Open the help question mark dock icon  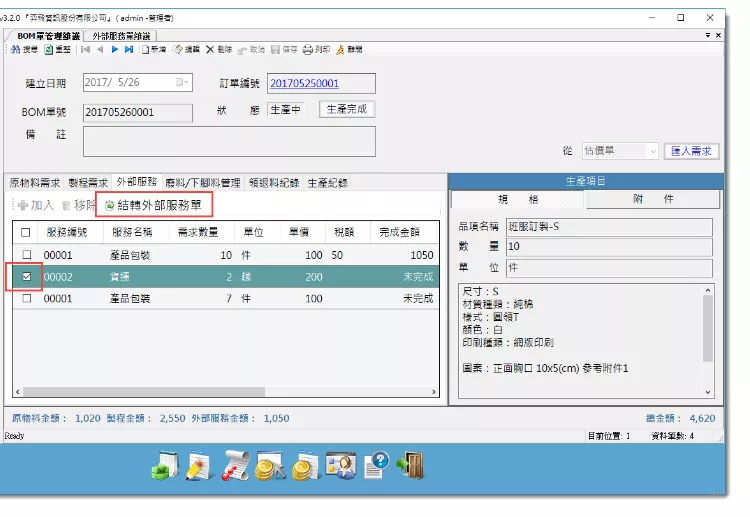tap(377, 466)
